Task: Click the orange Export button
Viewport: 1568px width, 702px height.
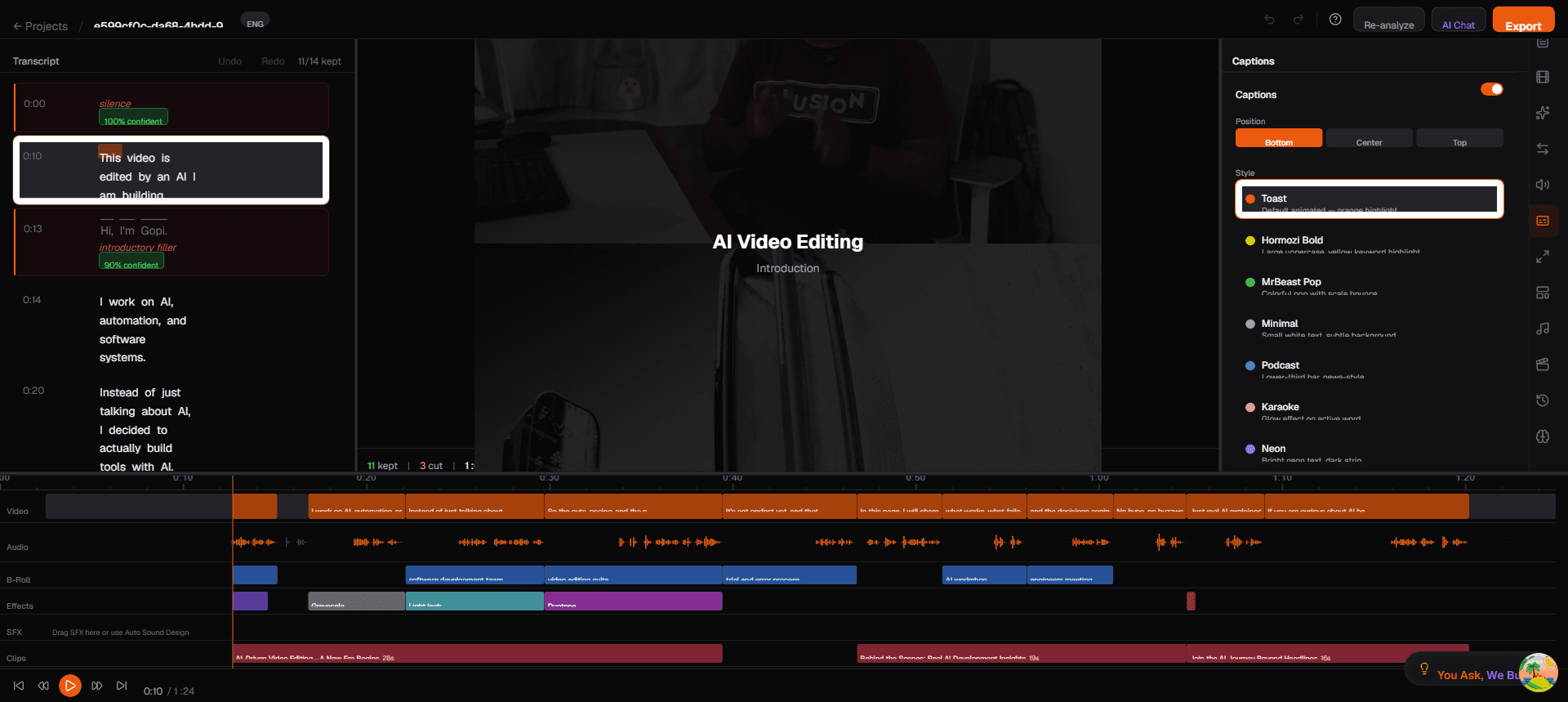Action: click(x=1523, y=23)
